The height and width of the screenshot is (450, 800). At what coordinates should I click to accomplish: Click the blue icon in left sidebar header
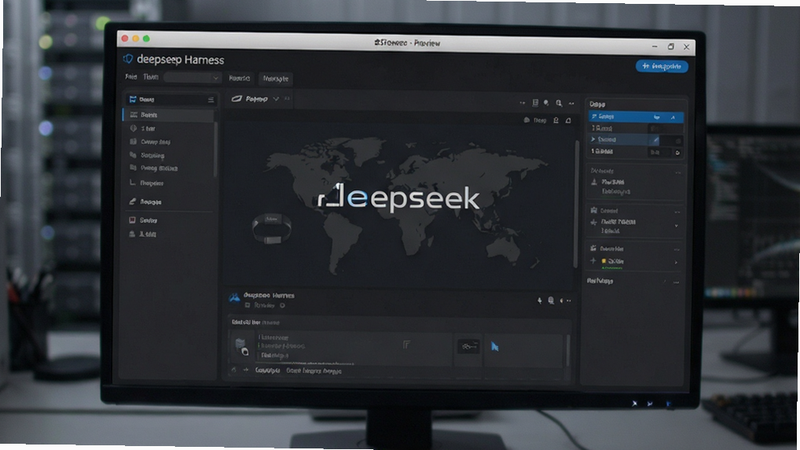133,99
